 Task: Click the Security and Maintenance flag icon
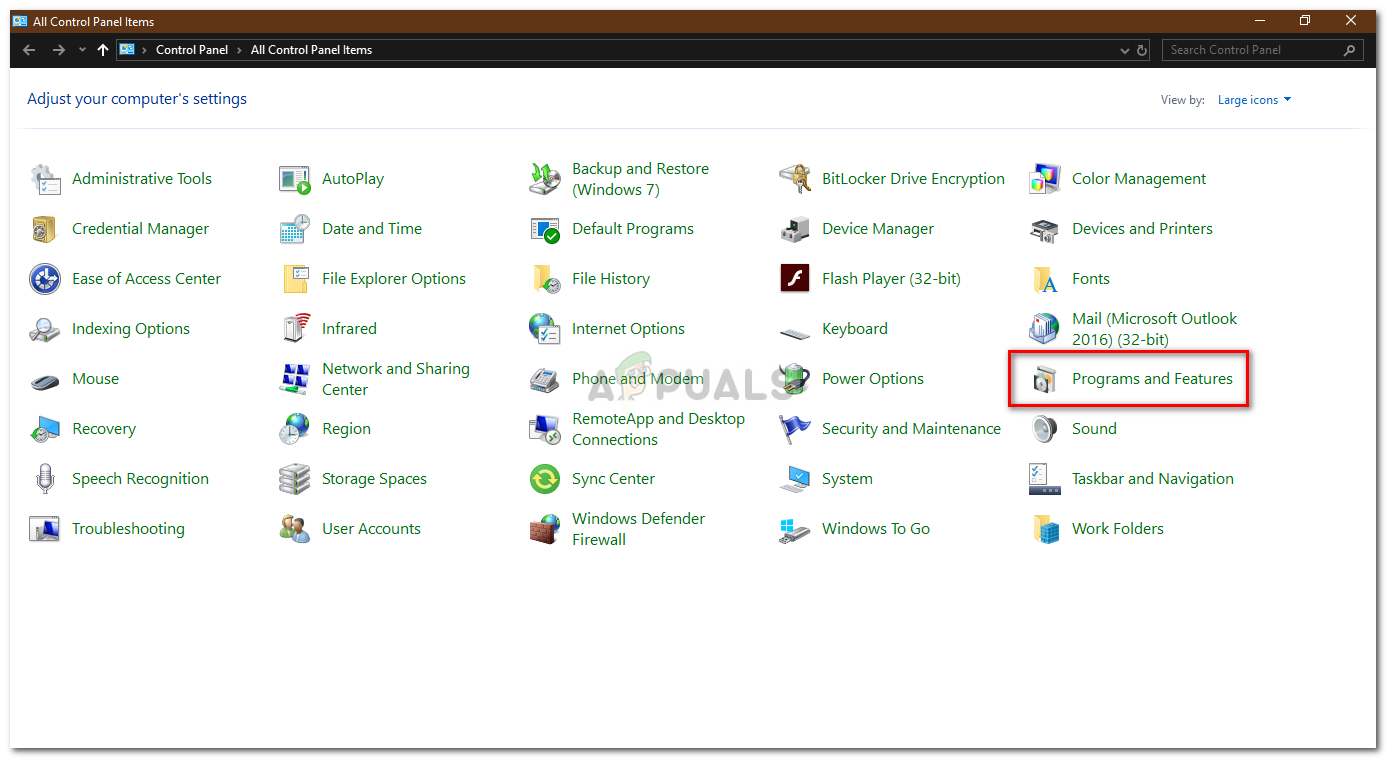[795, 429]
